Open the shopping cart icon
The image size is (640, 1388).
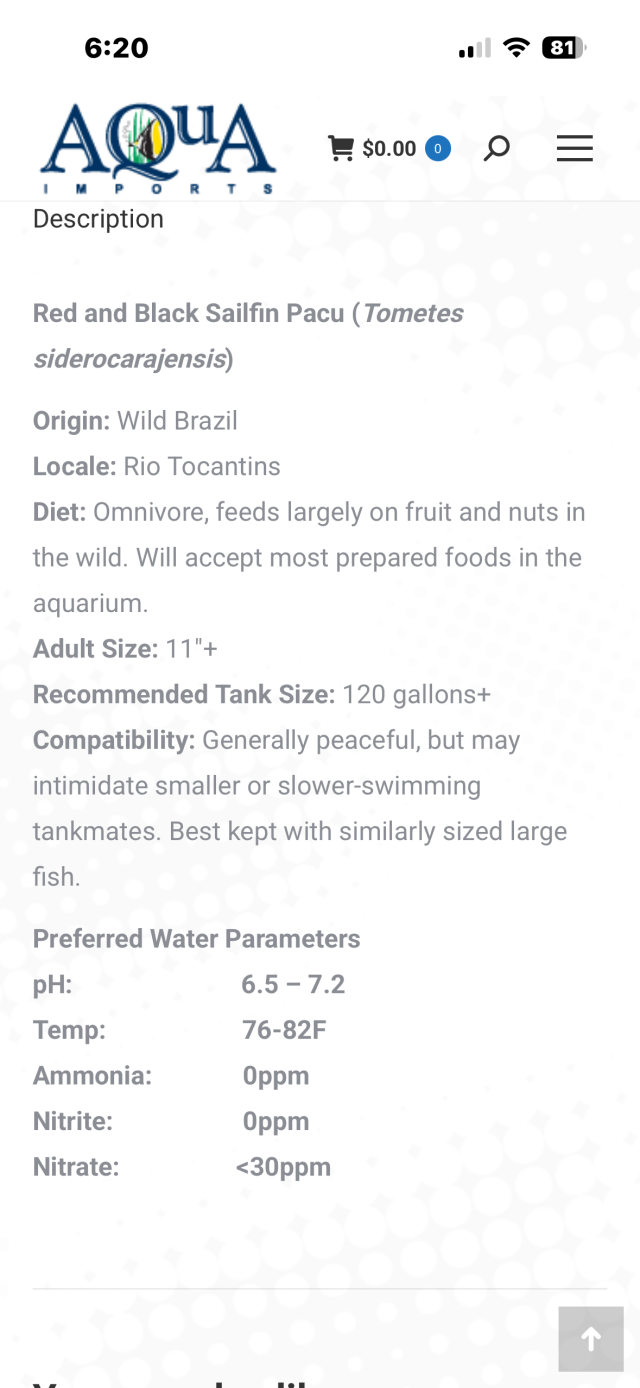[341, 149]
